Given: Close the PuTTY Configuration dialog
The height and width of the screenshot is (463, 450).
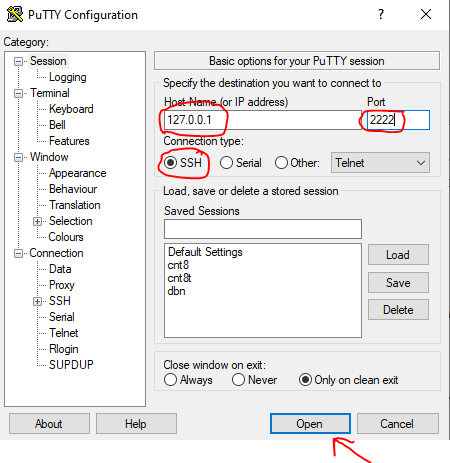Looking at the screenshot, I should (426, 14).
